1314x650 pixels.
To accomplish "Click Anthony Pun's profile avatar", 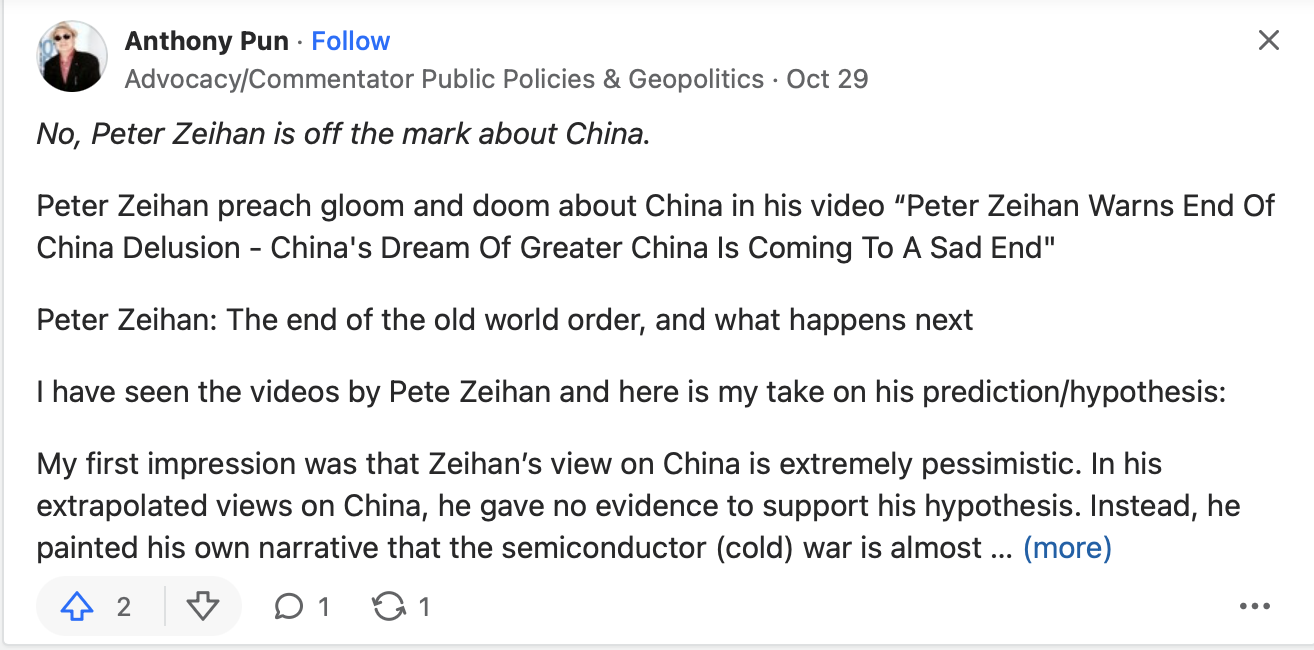I will [72, 57].
